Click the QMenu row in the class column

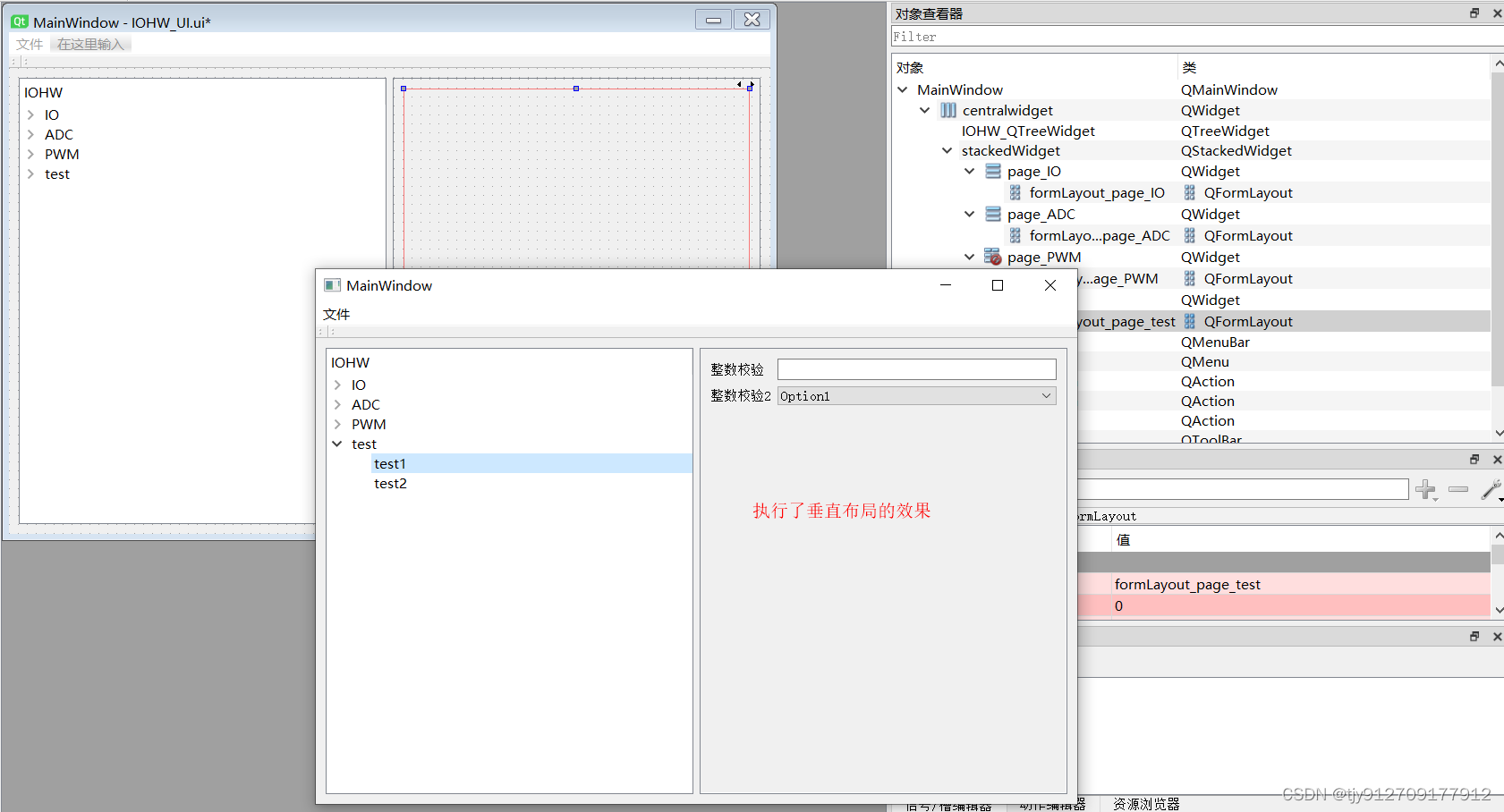point(1204,361)
